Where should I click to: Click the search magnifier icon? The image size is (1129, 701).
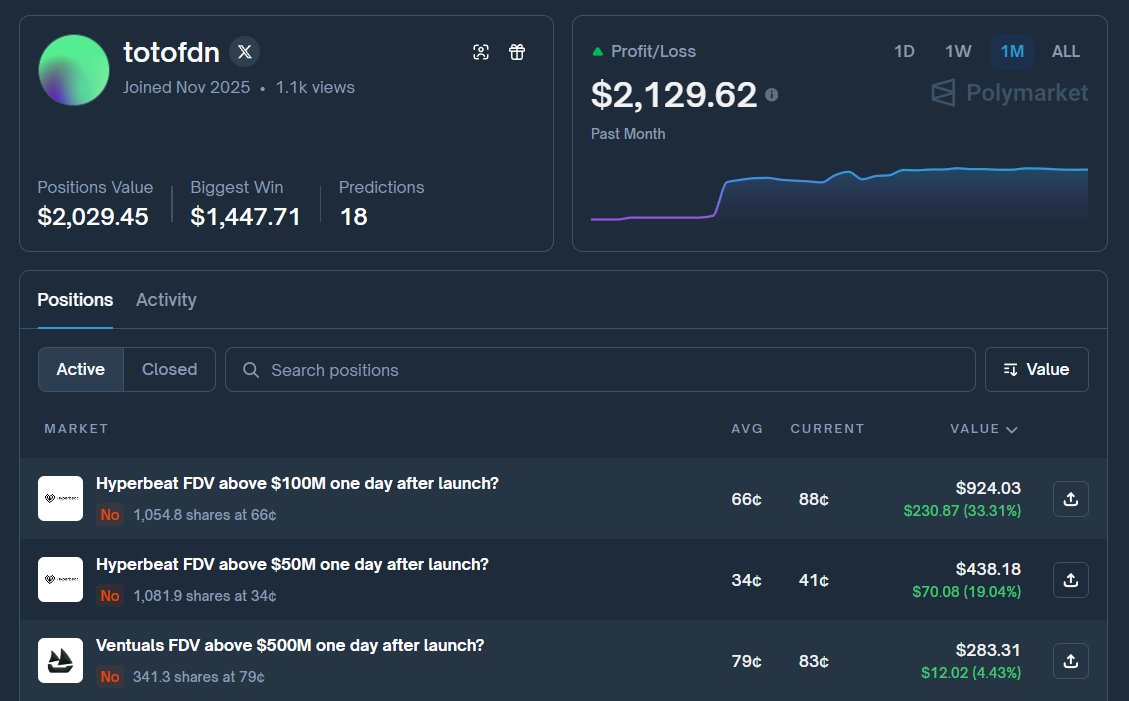(251, 370)
